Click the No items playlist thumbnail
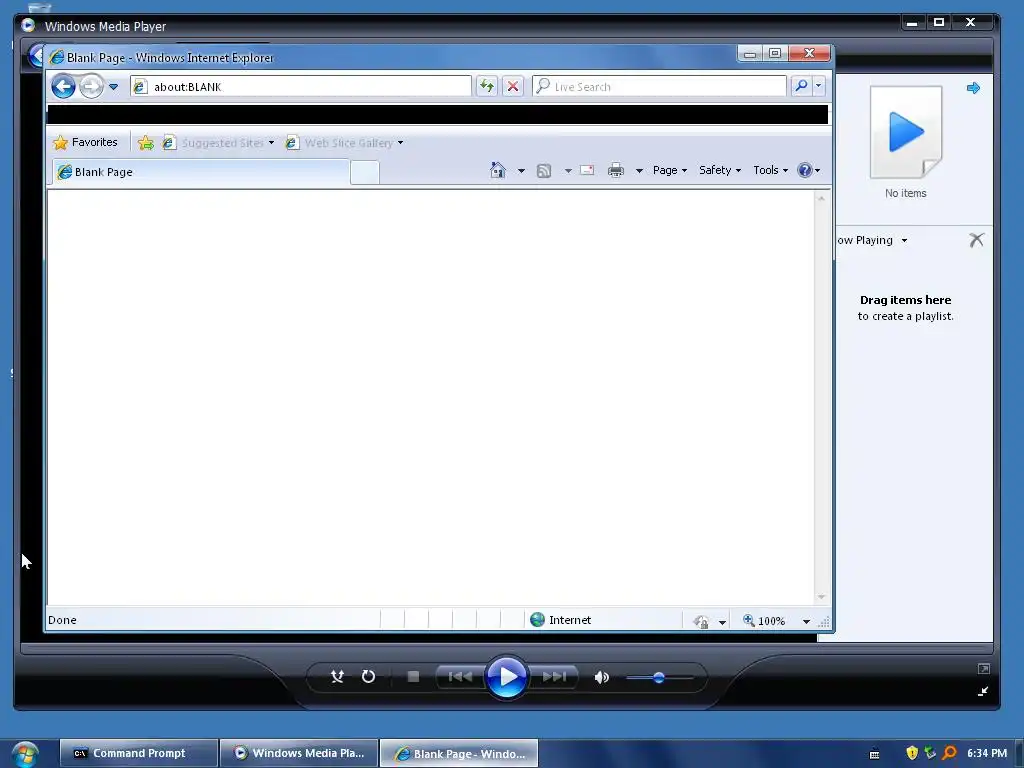 point(906,133)
